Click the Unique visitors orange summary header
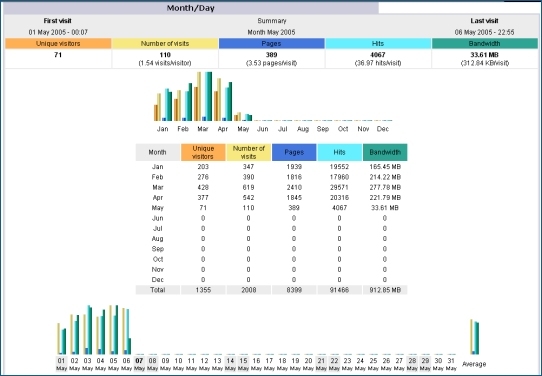542x376 pixels. 58,44
